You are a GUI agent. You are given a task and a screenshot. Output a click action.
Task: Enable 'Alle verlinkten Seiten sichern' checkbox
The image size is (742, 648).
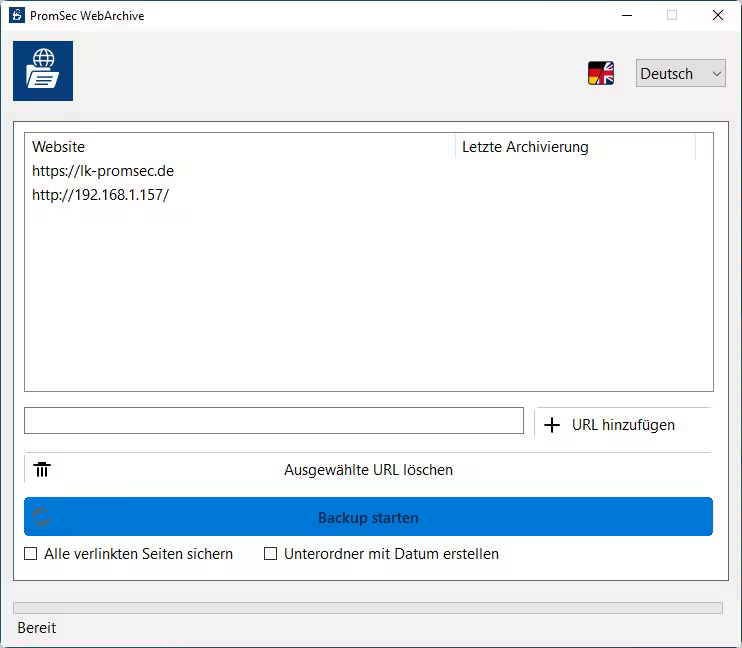tap(31, 554)
